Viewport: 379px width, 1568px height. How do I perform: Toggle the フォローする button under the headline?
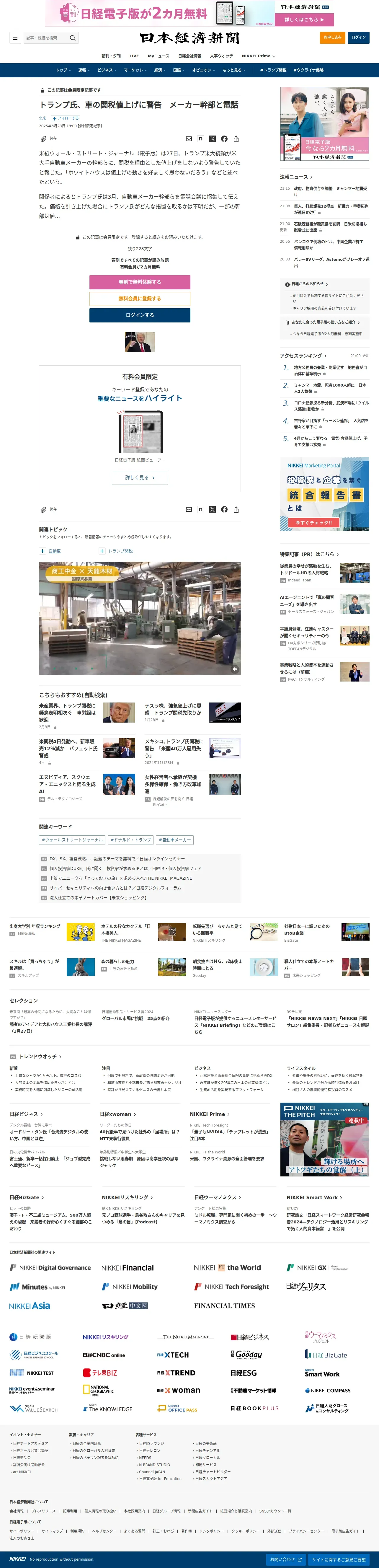pyautogui.click(x=66, y=119)
